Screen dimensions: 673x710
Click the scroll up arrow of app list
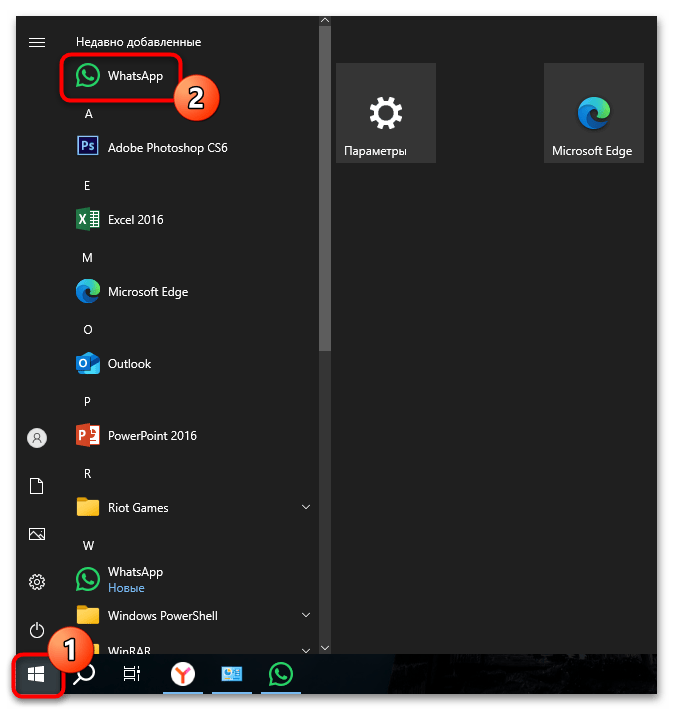tap(325, 21)
